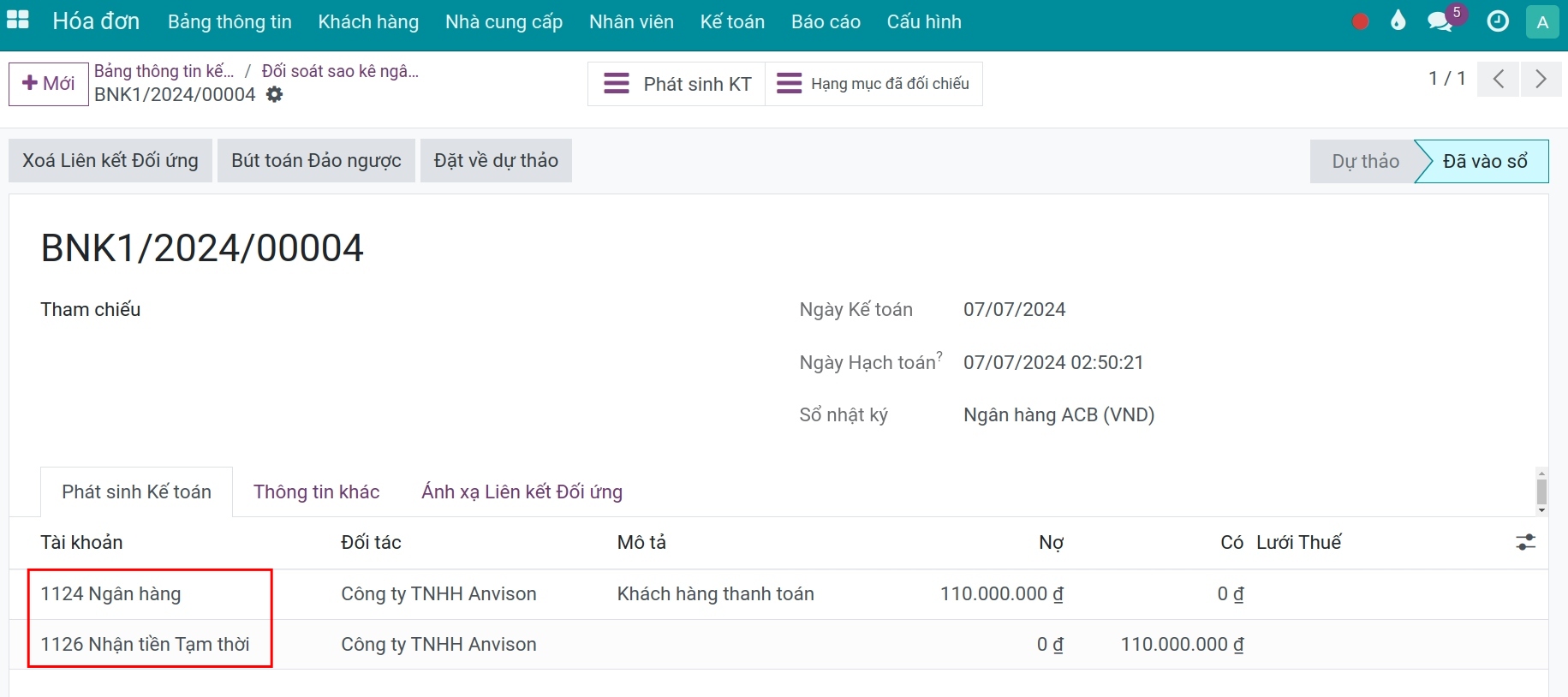Select the Dự thảo status stage

[x=1365, y=161]
